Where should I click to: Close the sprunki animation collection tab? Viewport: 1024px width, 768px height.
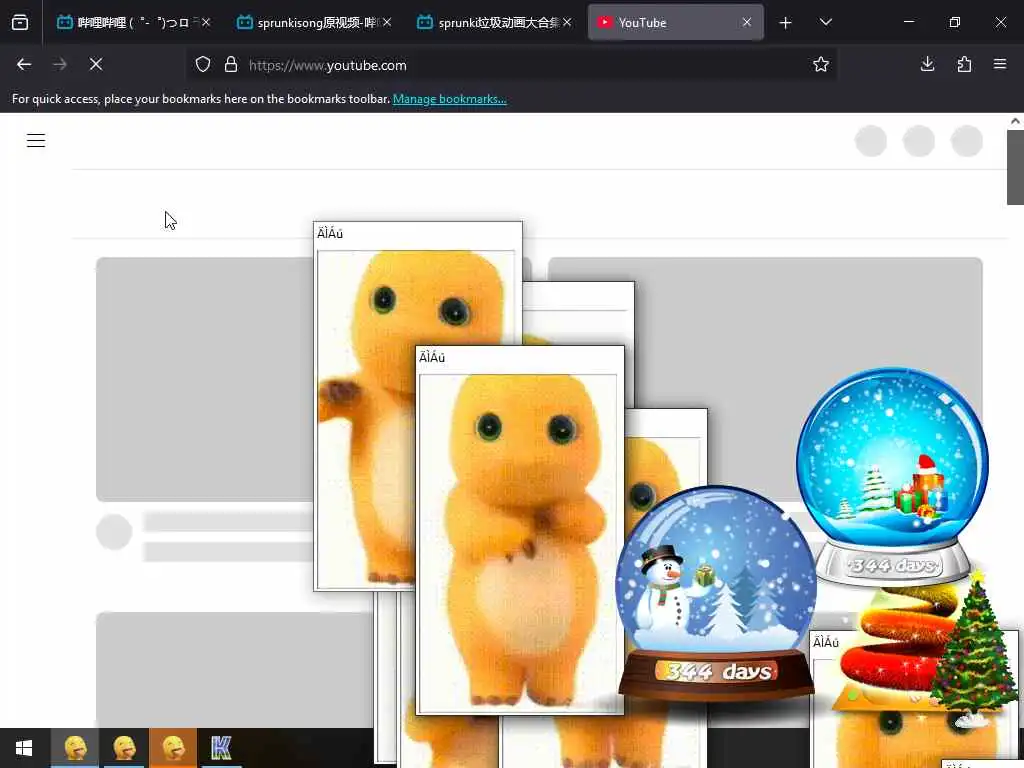tap(567, 22)
